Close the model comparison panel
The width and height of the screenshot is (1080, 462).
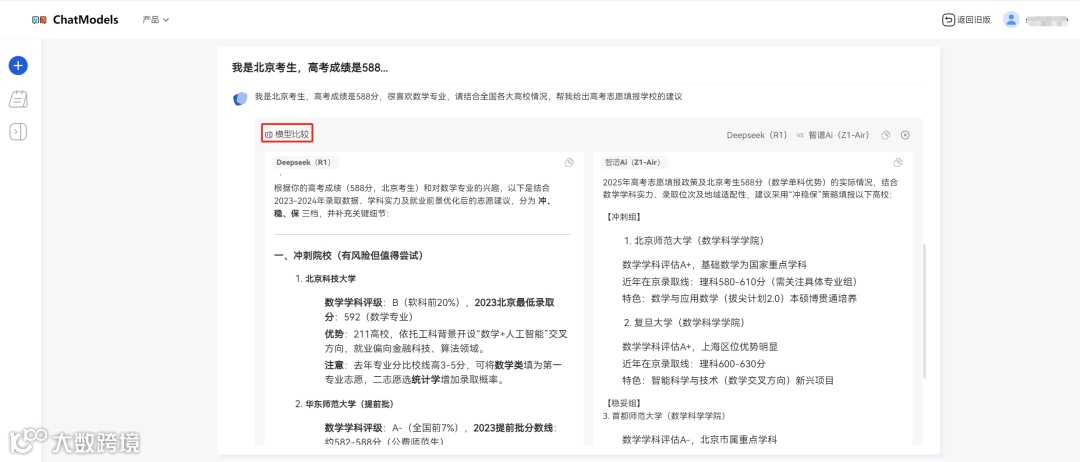pyautogui.click(x=905, y=136)
